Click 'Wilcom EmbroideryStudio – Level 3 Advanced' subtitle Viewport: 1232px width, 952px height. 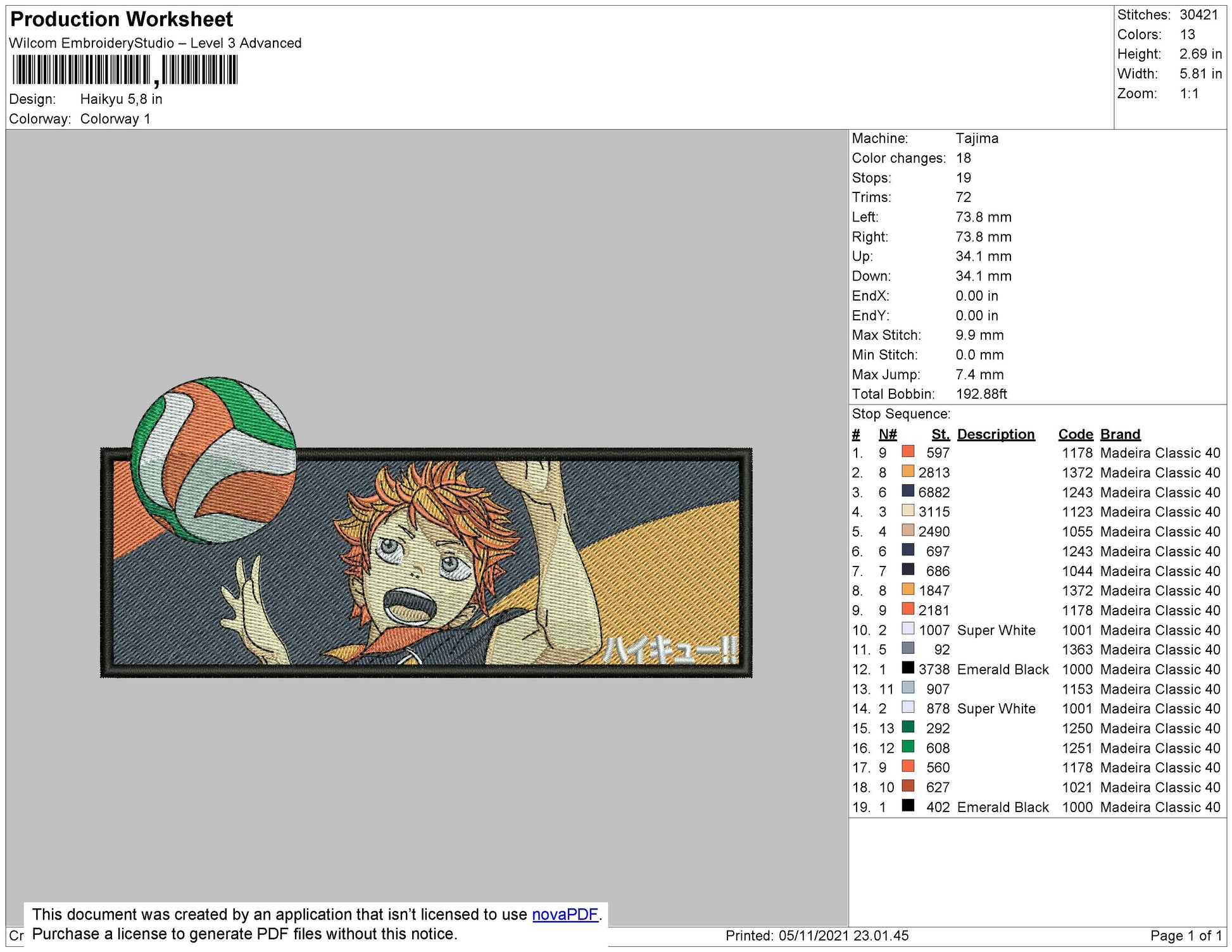click(155, 43)
